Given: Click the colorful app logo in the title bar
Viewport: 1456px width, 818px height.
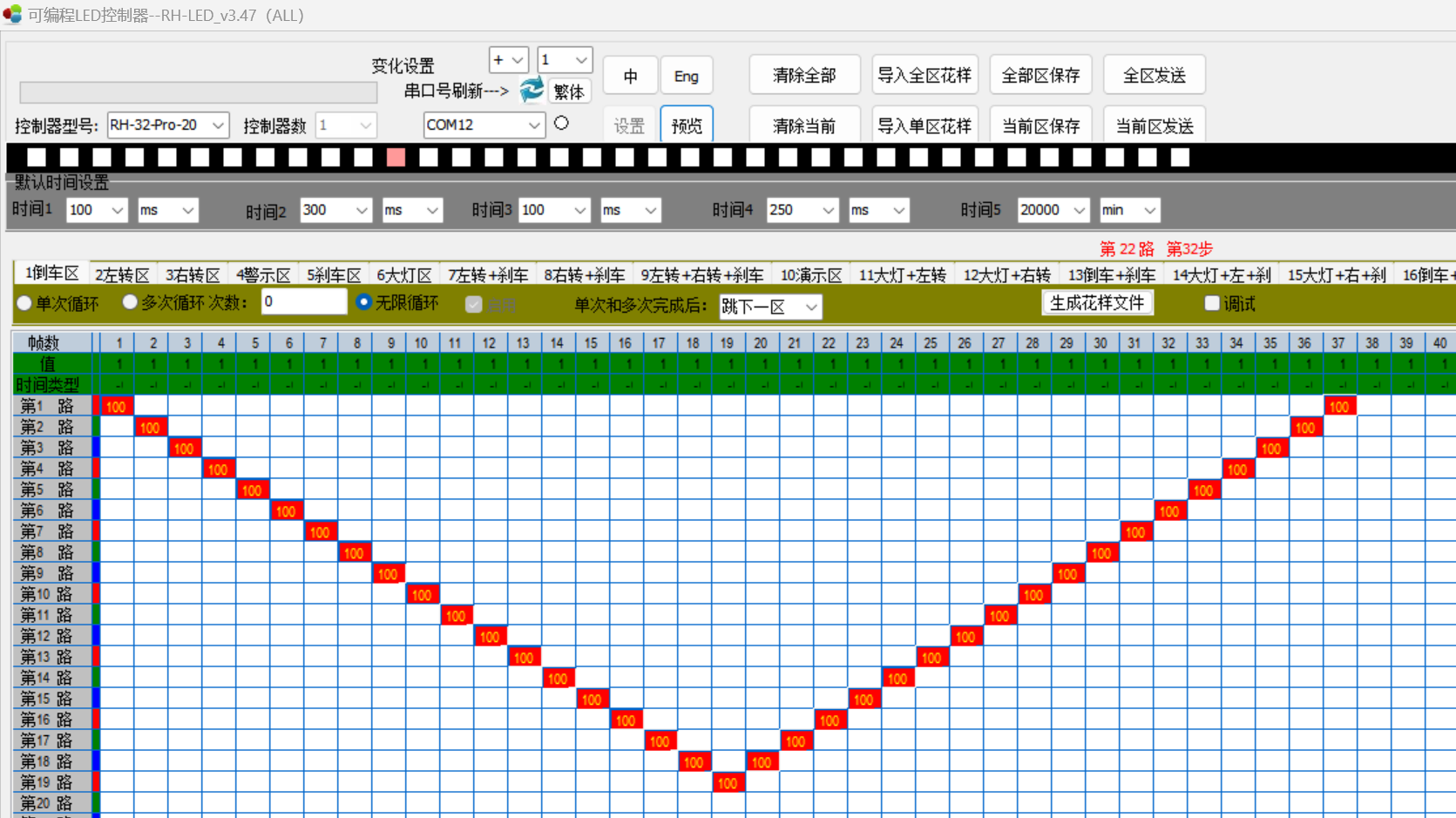Looking at the screenshot, I should (13, 14).
